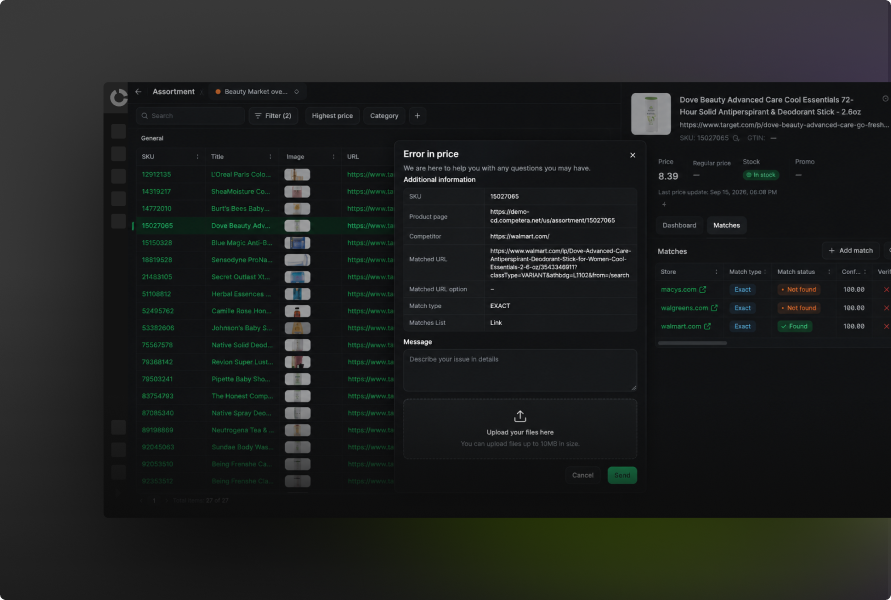This screenshot has height=600, width=891.
Task: Click the In stock badge
Action: pos(761,175)
